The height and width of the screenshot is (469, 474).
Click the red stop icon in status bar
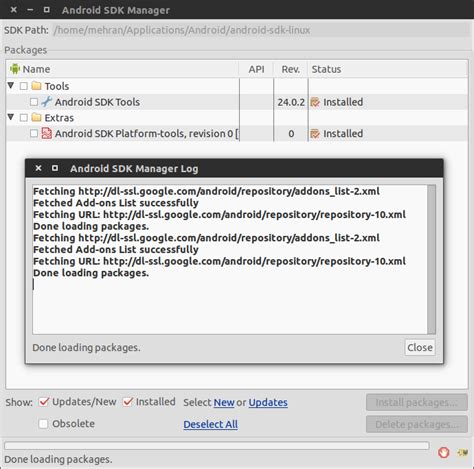(444, 453)
